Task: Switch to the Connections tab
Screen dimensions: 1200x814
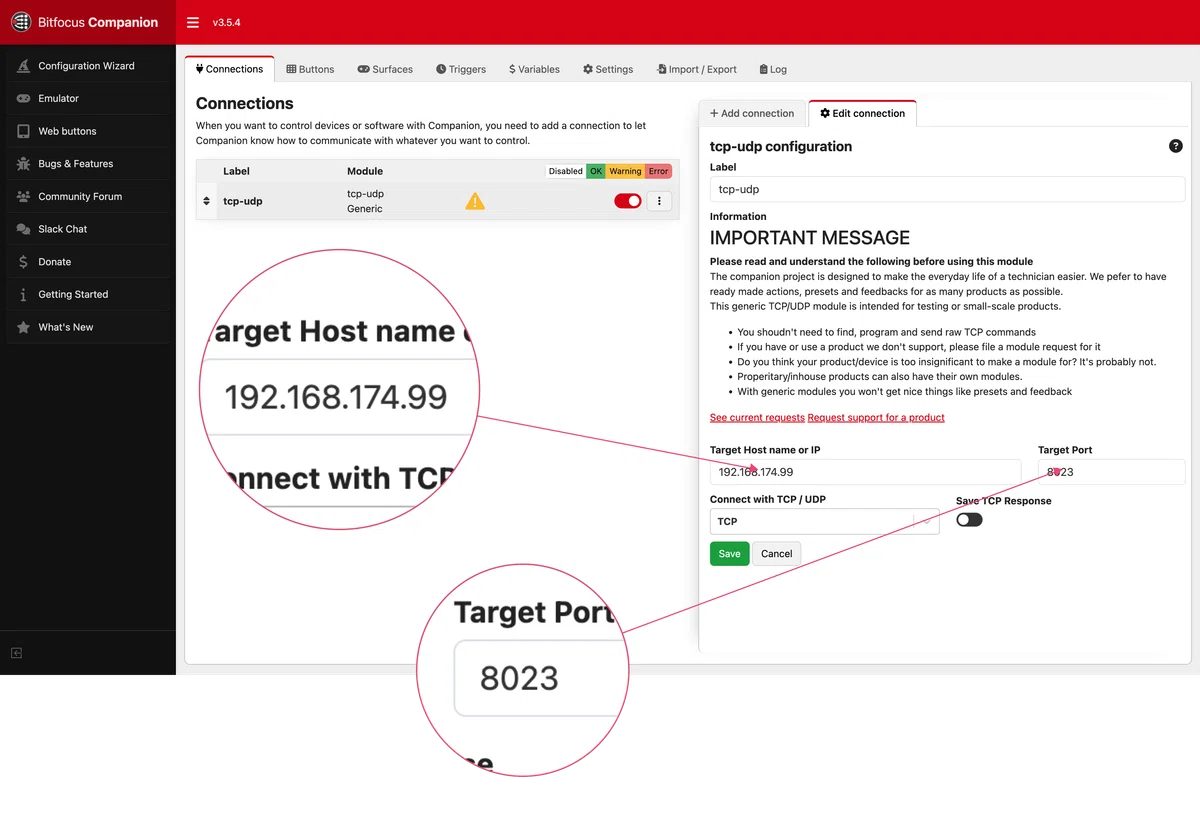Action: tap(229, 69)
